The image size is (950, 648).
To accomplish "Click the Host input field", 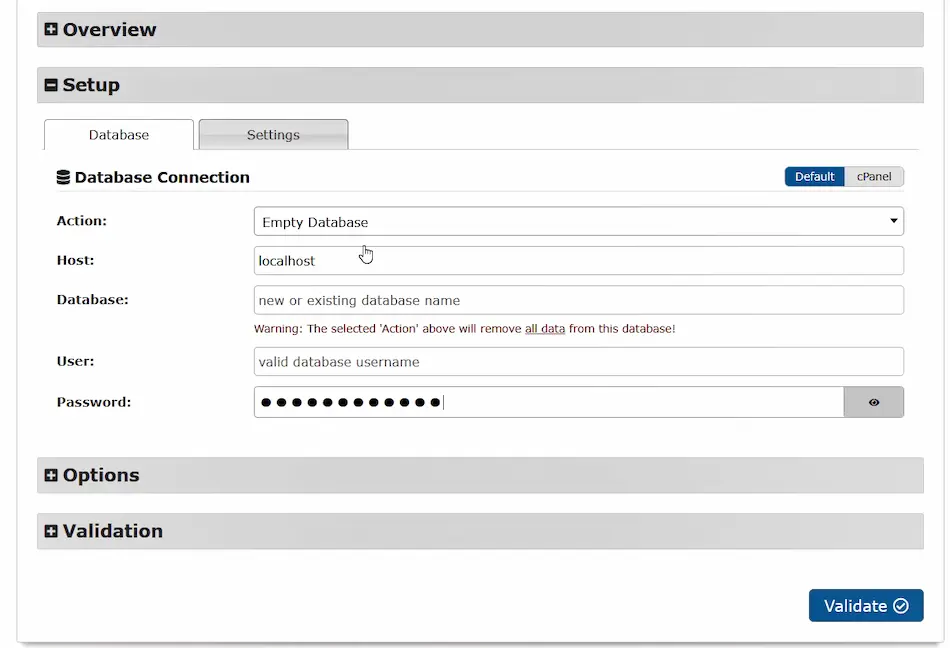I will tap(578, 261).
